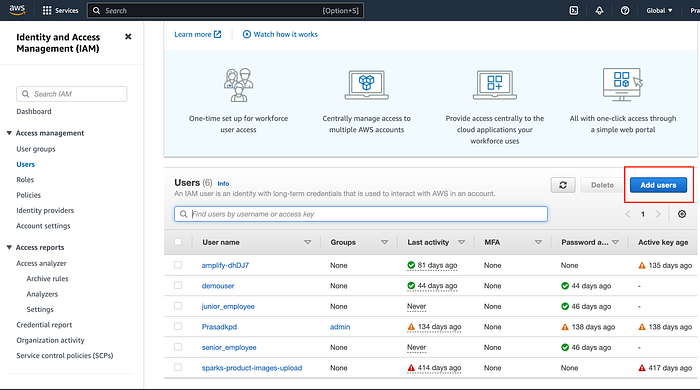Click the search magnifier in Find users field
The width and height of the screenshot is (700, 390).
tap(183, 214)
